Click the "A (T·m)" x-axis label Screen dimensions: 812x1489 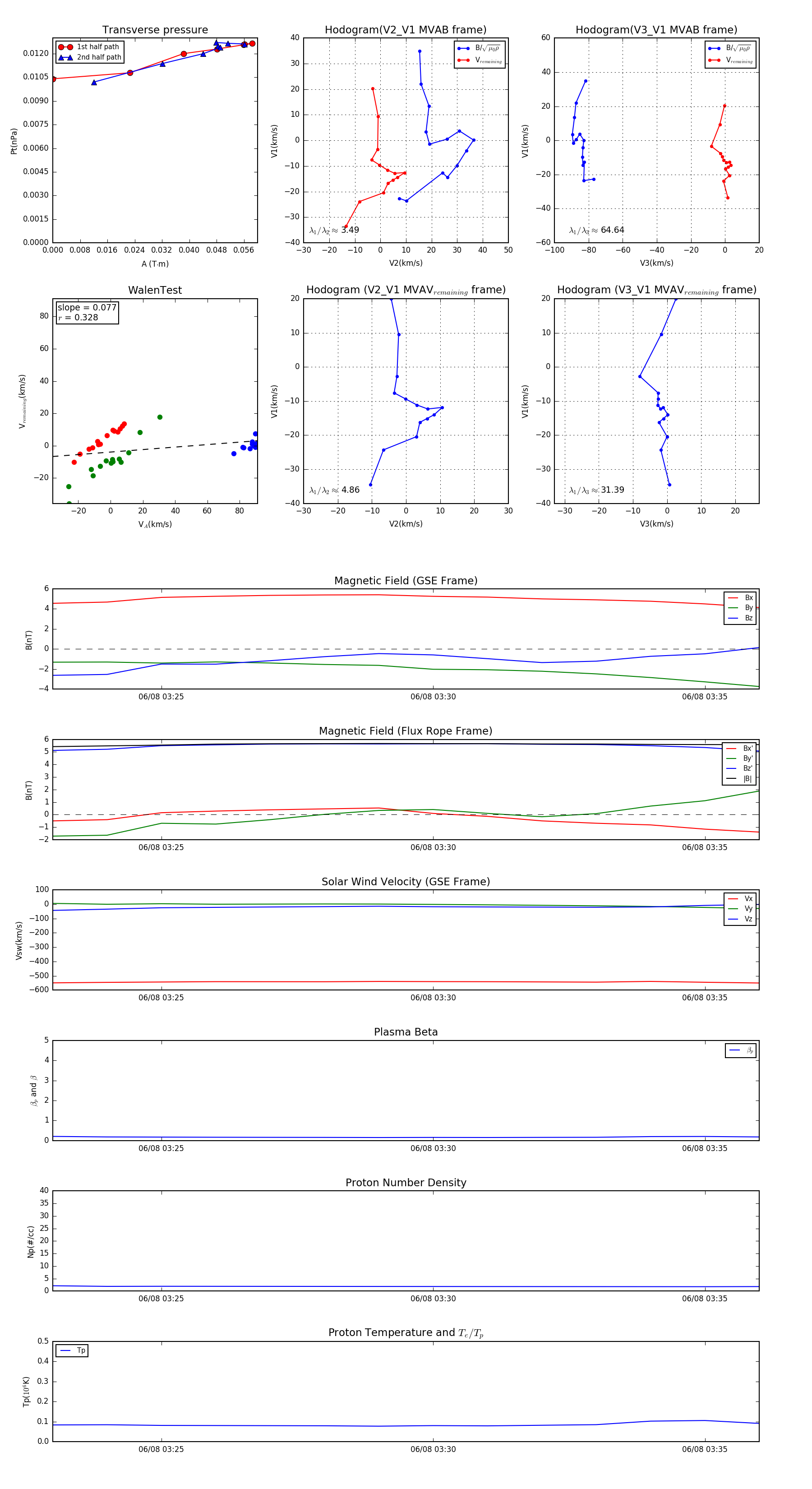coord(155,264)
